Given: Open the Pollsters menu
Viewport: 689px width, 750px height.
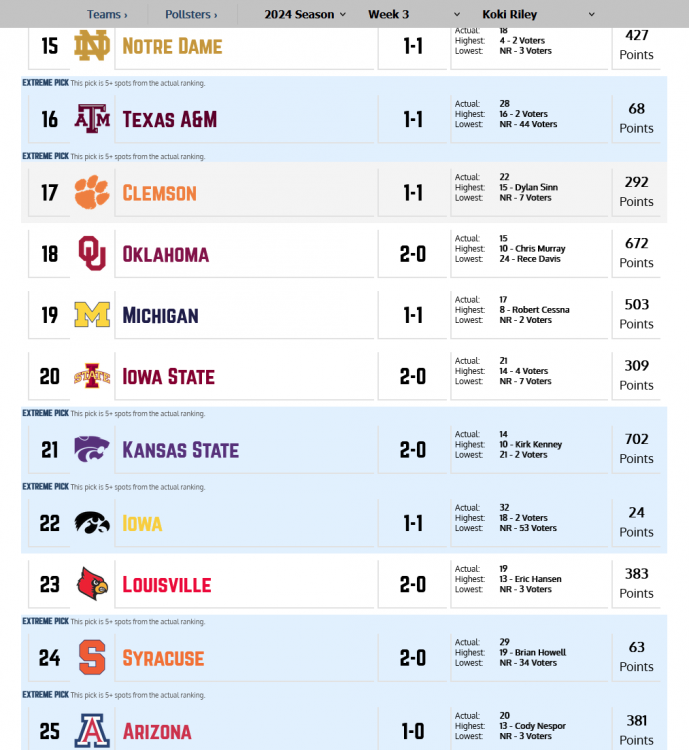Looking at the screenshot, I should [191, 14].
